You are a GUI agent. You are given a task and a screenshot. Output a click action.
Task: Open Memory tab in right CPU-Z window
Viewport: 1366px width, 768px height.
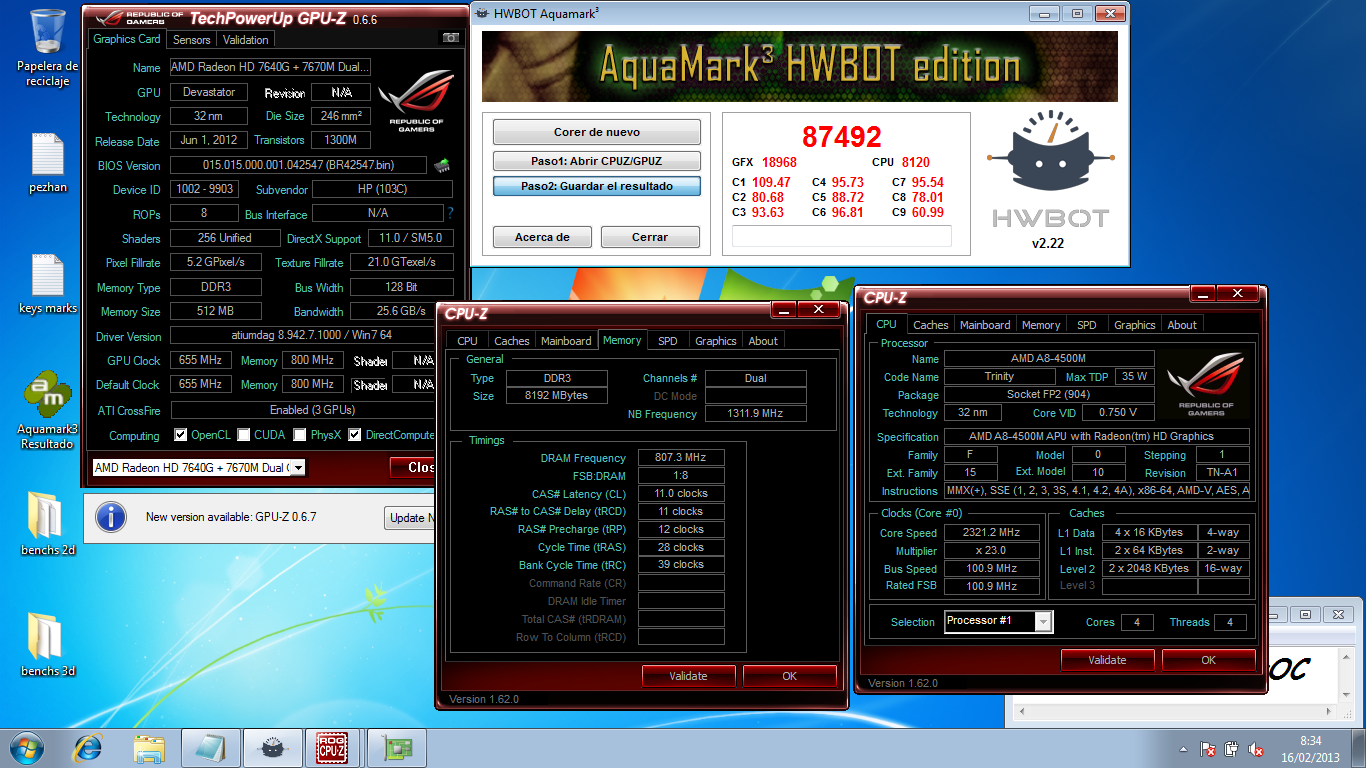(x=1041, y=325)
